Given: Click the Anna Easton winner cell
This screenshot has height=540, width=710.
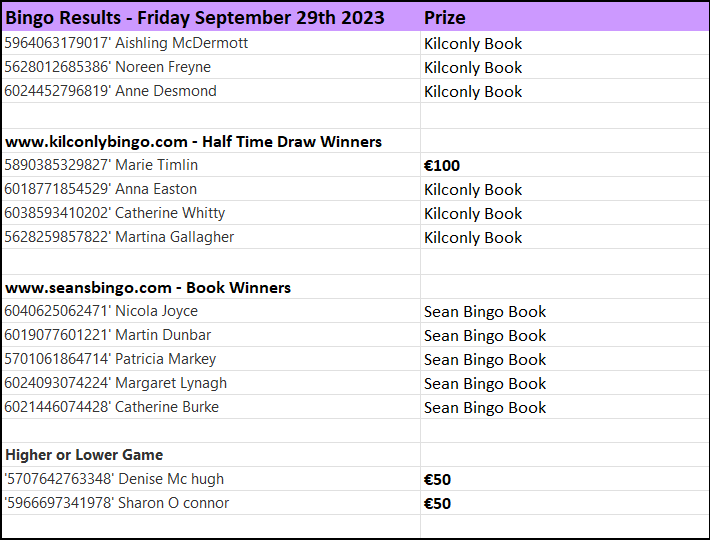Looking at the screenshot, I should coord(211,189).
